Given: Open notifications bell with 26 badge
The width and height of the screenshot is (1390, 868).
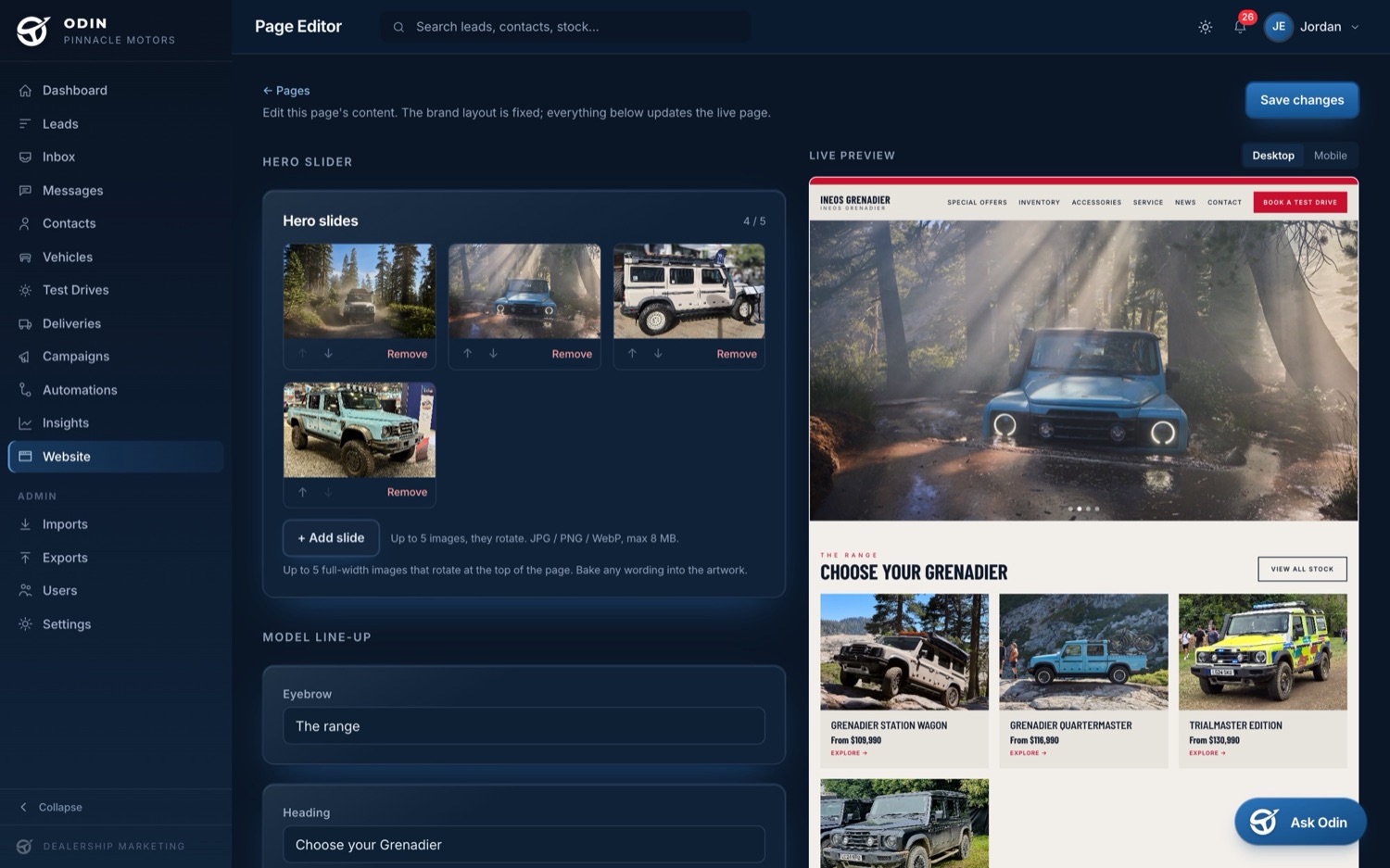Looking at the screenshot, I should 1240,27.
